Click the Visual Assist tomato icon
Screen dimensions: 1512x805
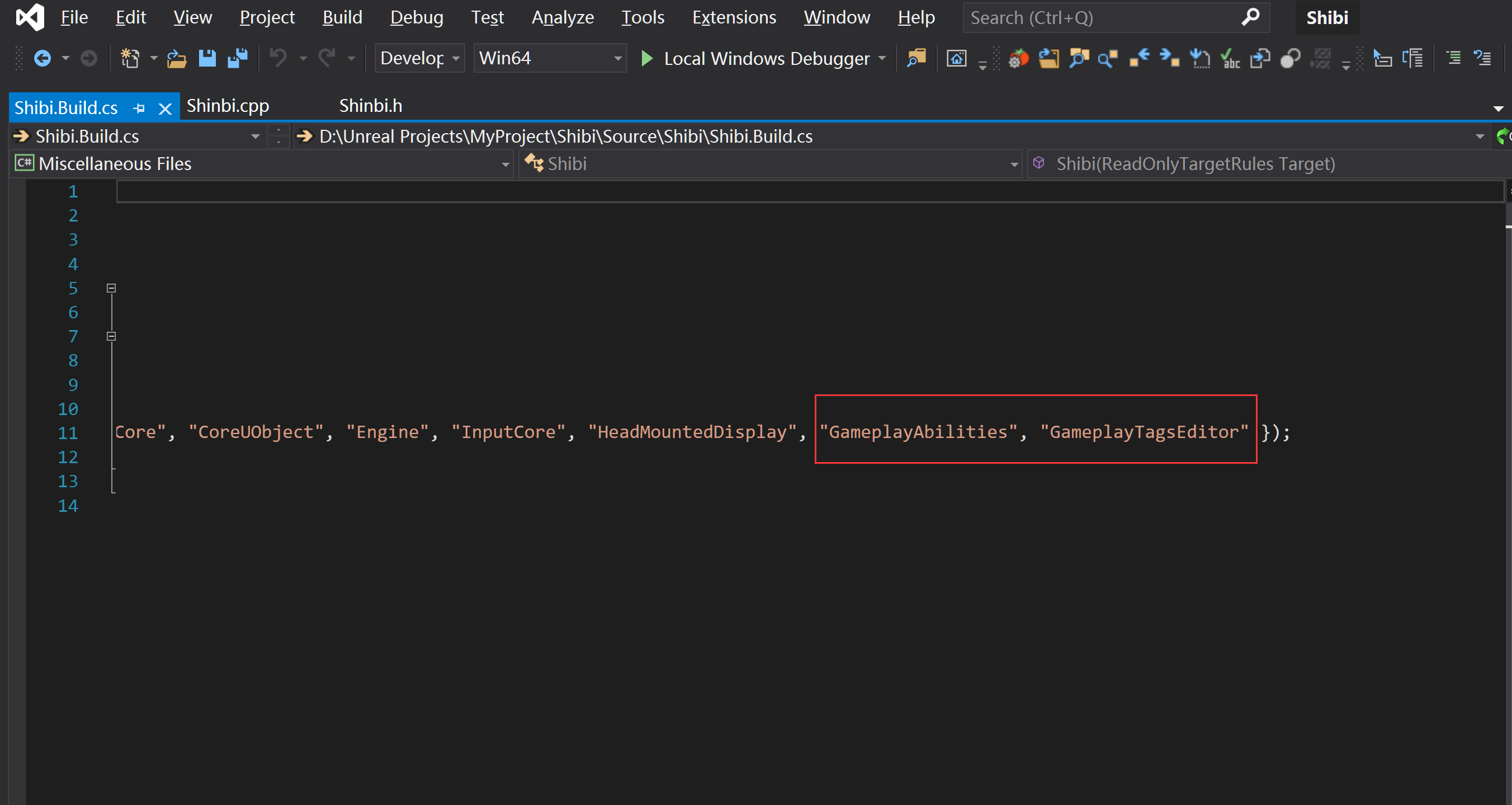point(1018,58)
